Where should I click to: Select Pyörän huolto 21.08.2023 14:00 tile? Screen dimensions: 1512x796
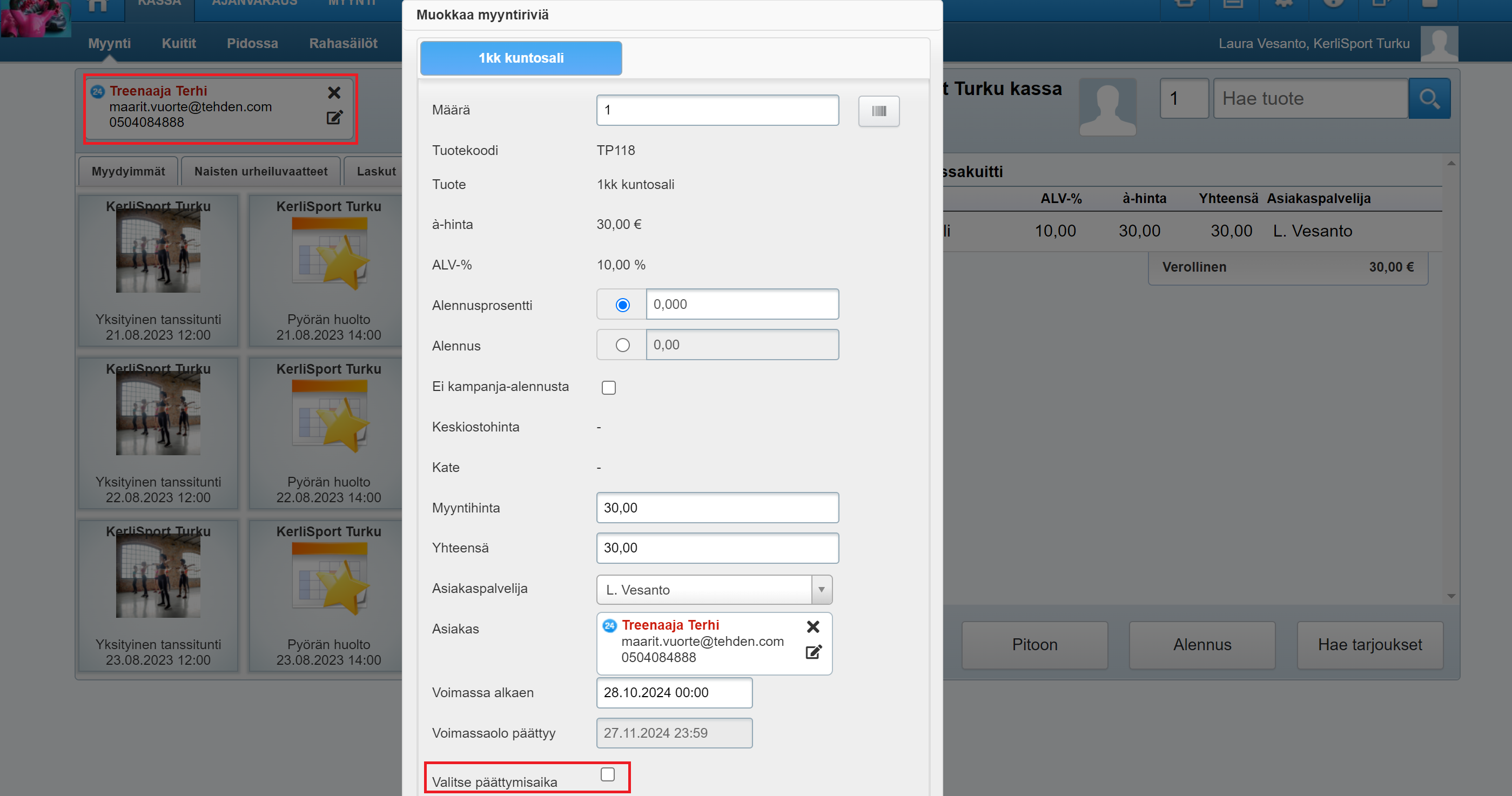(328, 271)
